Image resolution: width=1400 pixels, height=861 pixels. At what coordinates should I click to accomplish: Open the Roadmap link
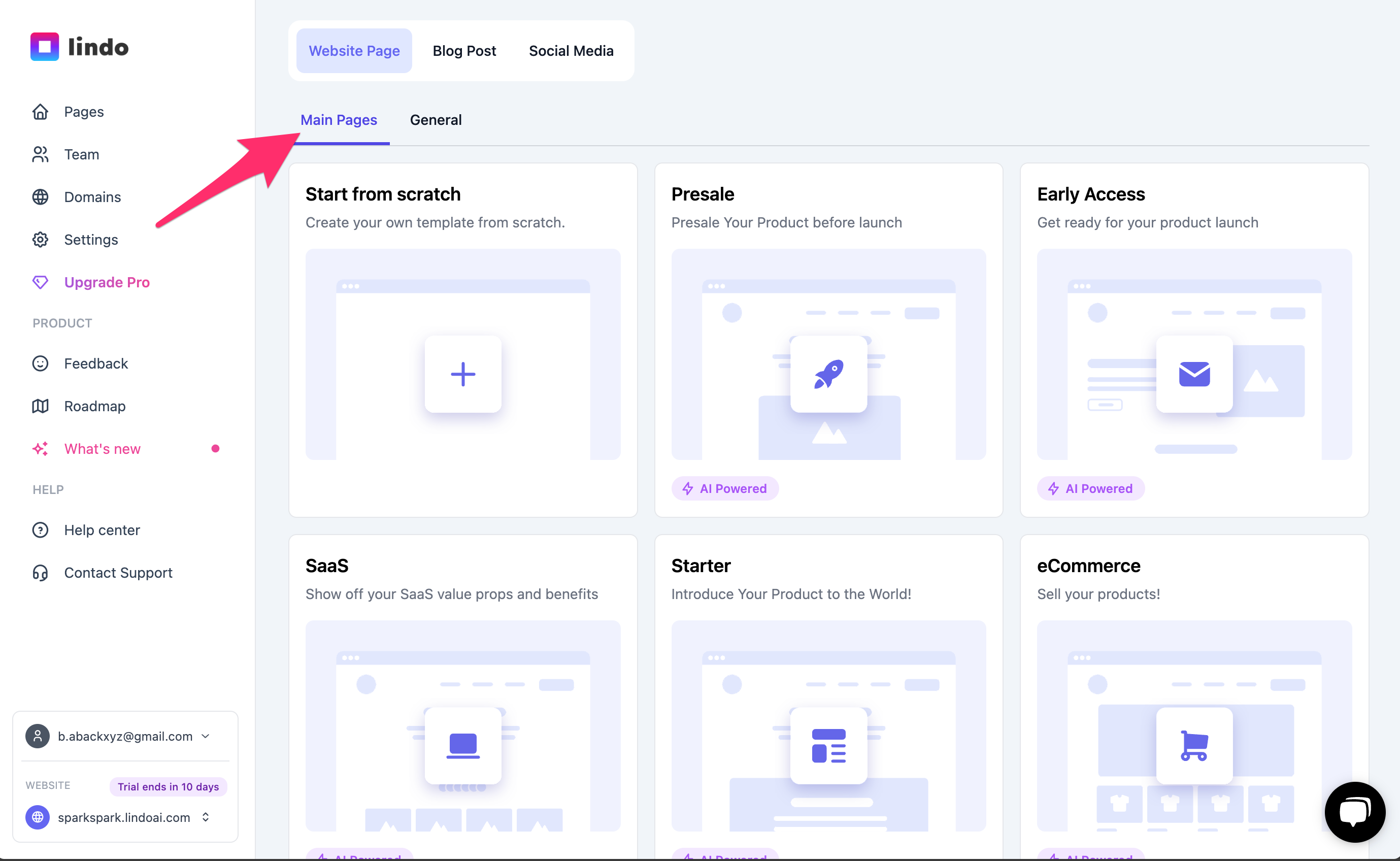tap(94, 406)
